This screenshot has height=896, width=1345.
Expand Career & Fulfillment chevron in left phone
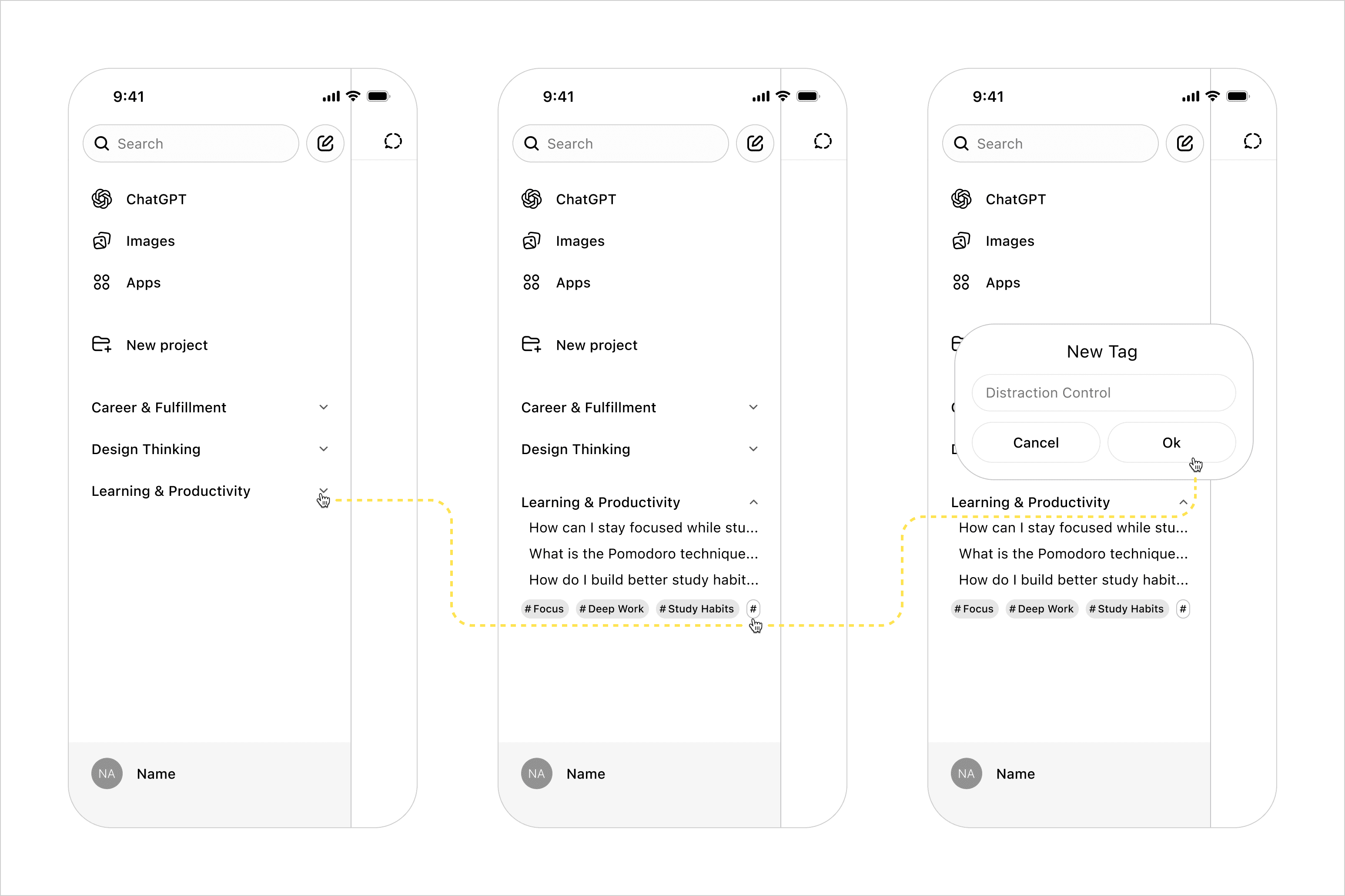[x=323, y=407]
